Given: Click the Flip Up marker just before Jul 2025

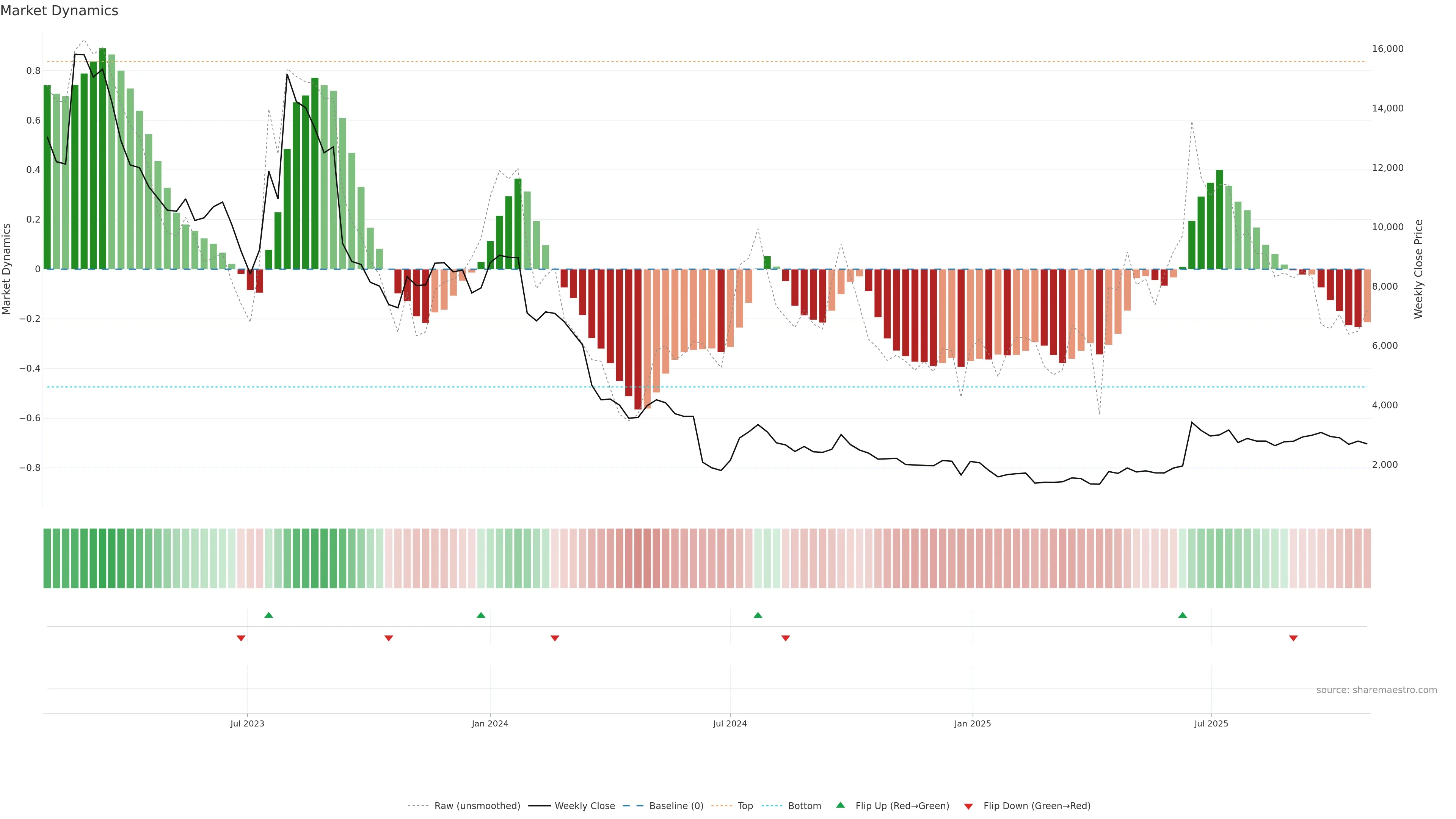Looking at the screenshot, I should tap(1183, 615).
